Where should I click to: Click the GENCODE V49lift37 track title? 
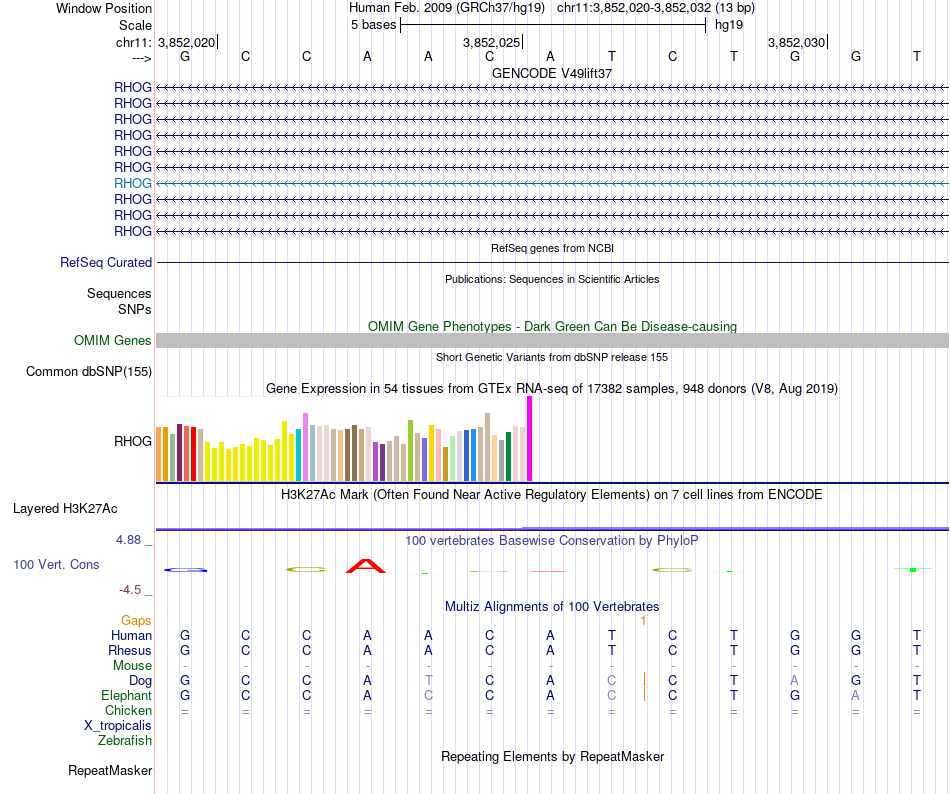[552, 73]
